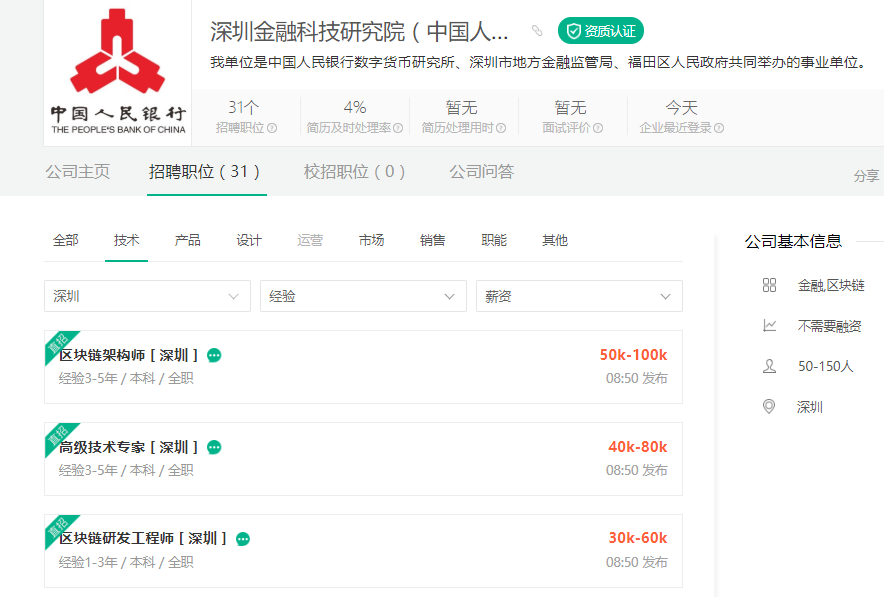Click the People's Bank of China logo
The width and height of the screenshot is (884, 597).
(x=118, y=72)
